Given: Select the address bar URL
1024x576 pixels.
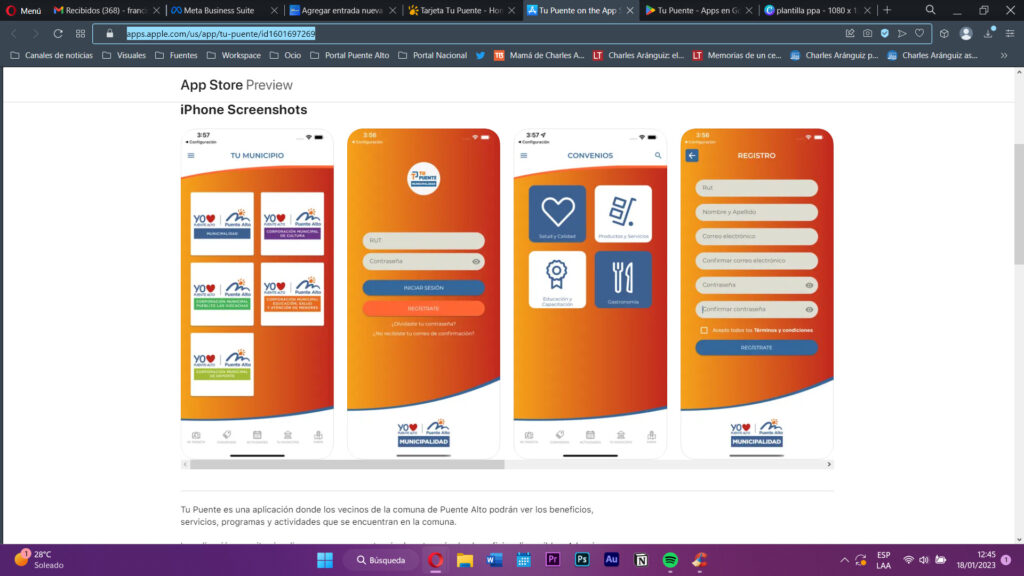Looking at the screenshot, I should click(221, 33).
